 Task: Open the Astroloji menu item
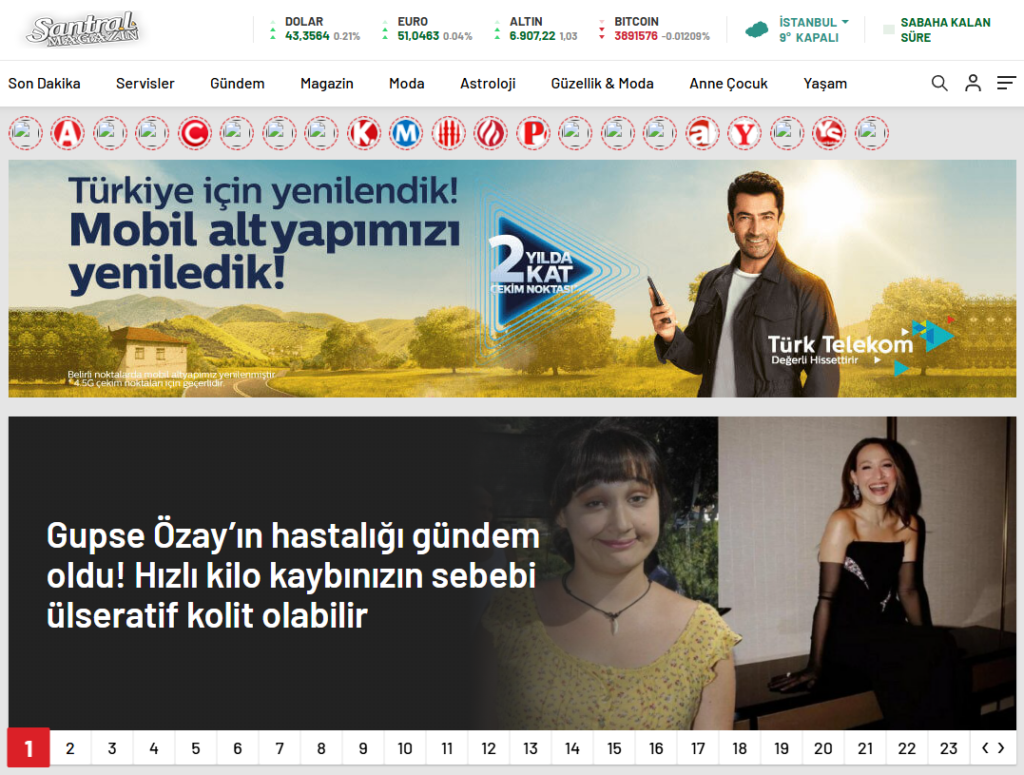487,83
